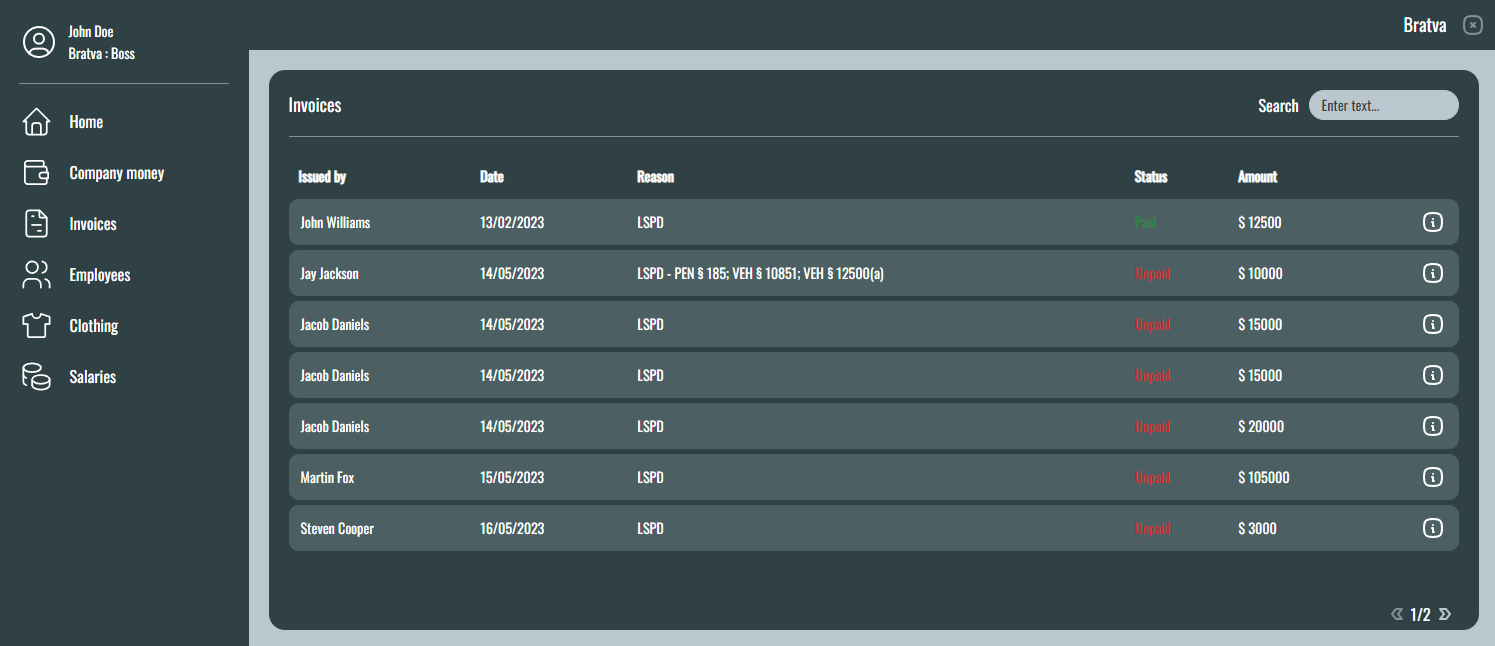Open the Company money wallet icon
1495x646 pixels.
click(x=36, y=173)
